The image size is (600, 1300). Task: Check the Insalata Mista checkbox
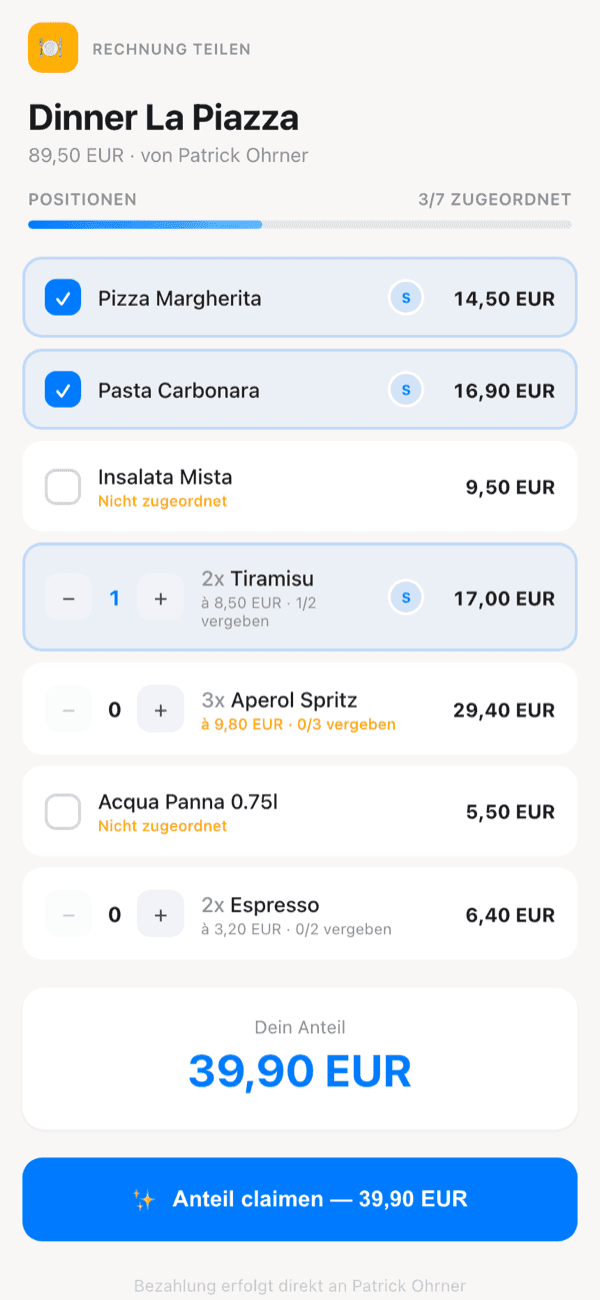[x=63, y=487]
